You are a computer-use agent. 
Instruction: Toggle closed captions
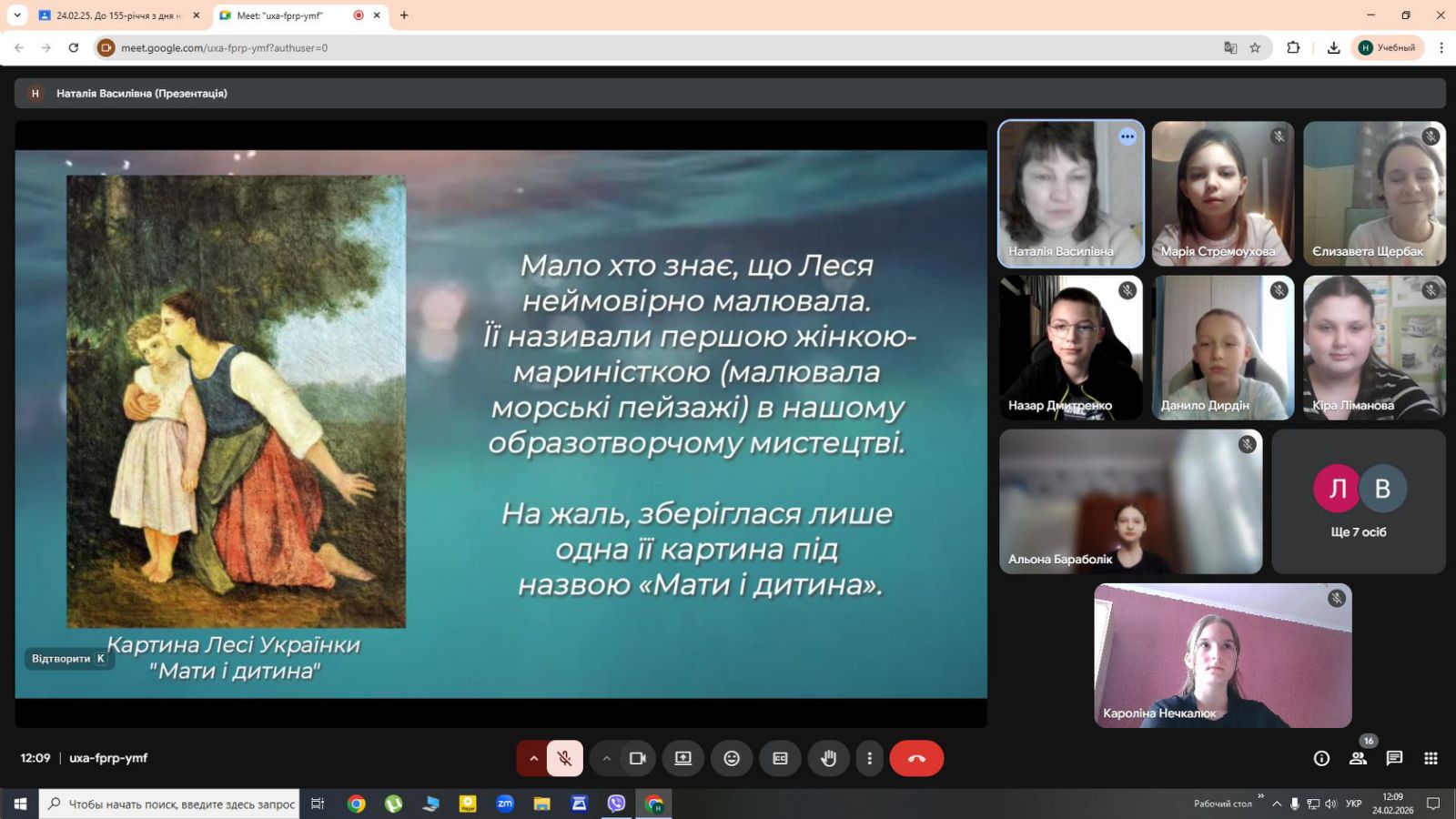click(780, 758)
